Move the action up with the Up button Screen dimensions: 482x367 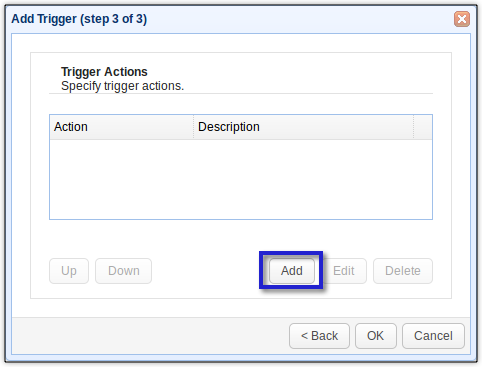(x=69, y=271)
